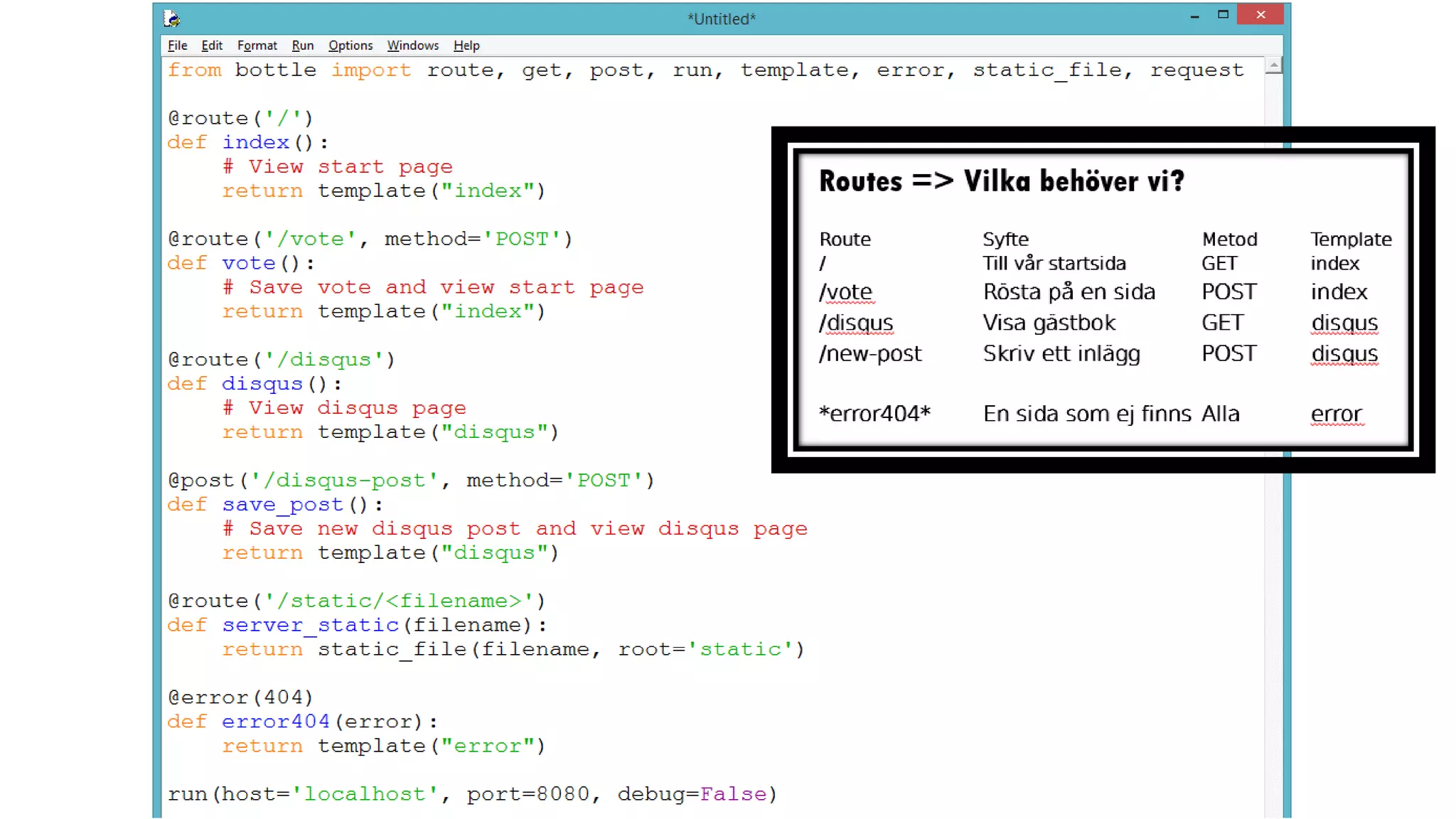The width and height of the screenshot is (1456, 819).
Task: Click the '/disqus' route in the table
Action: 855,323
